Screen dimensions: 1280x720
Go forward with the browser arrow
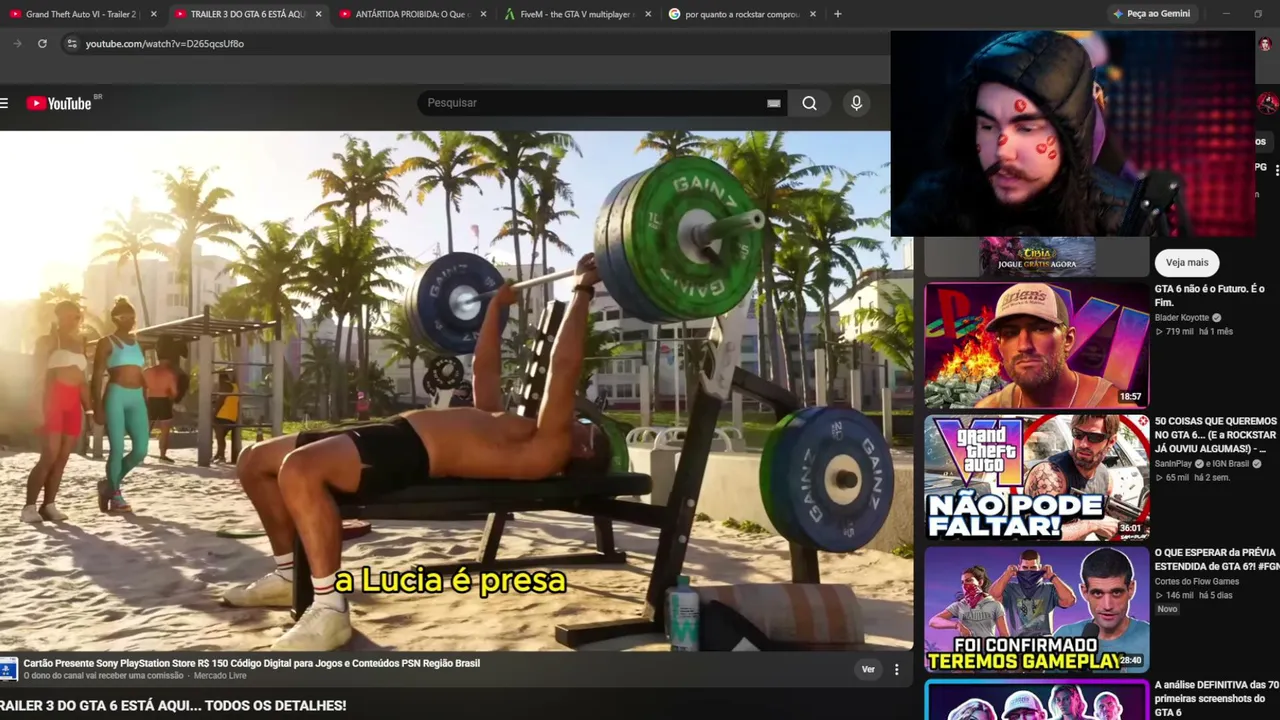pyautogui.click(x=17, y=44)
